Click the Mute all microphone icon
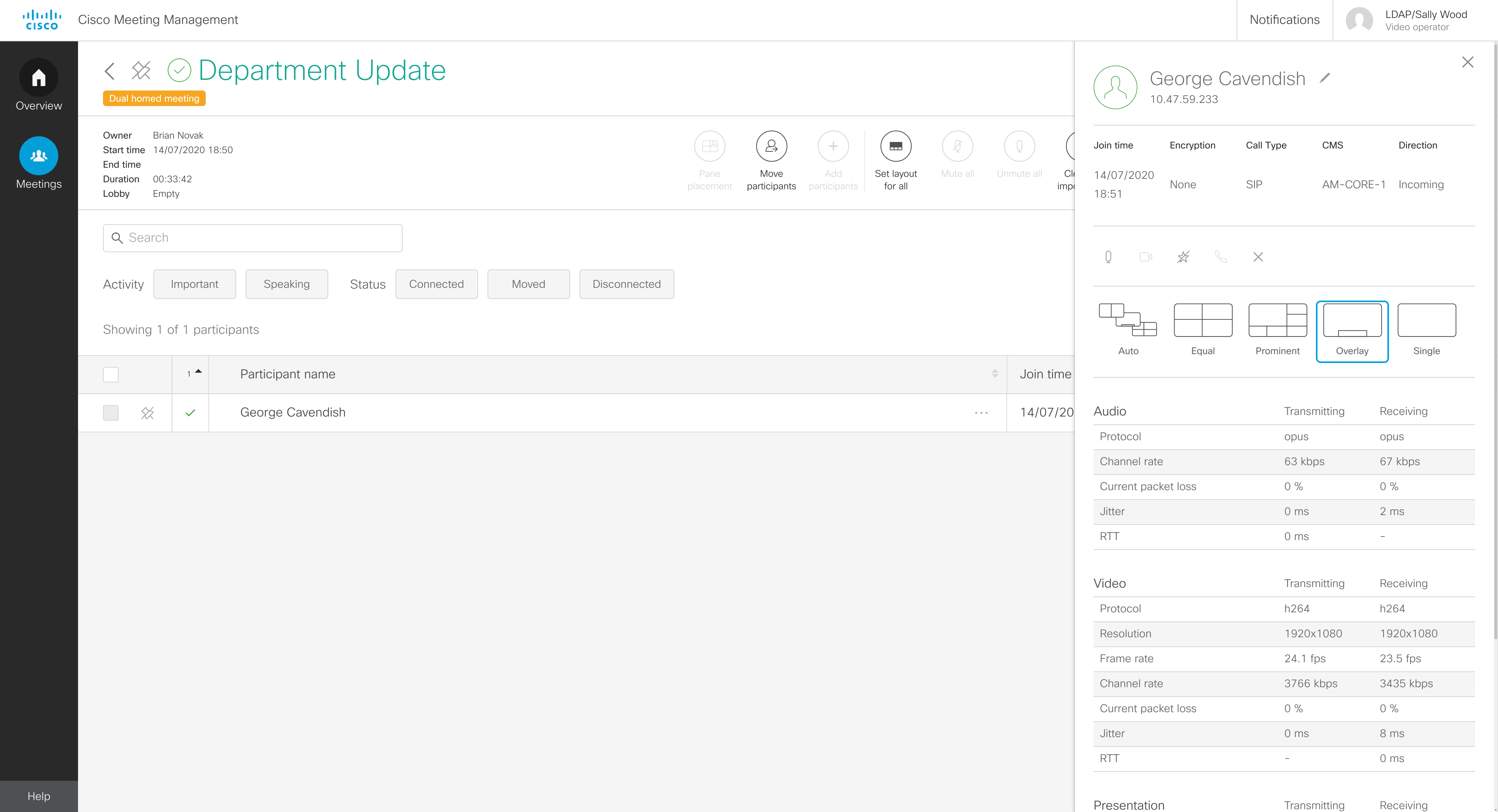Viewport: 1498px width, 812px height. point(957,146)
